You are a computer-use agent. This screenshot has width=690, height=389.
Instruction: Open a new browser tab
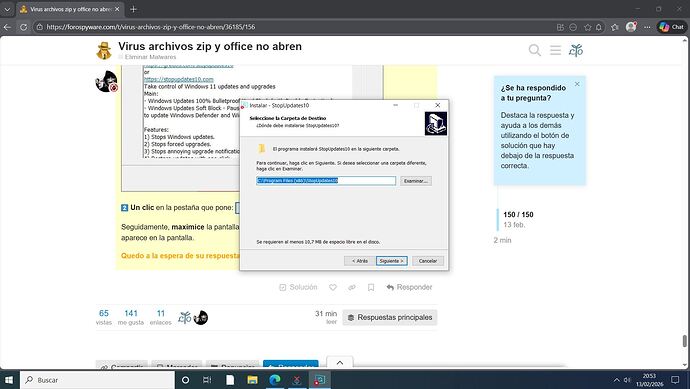[x=134, y=9]
